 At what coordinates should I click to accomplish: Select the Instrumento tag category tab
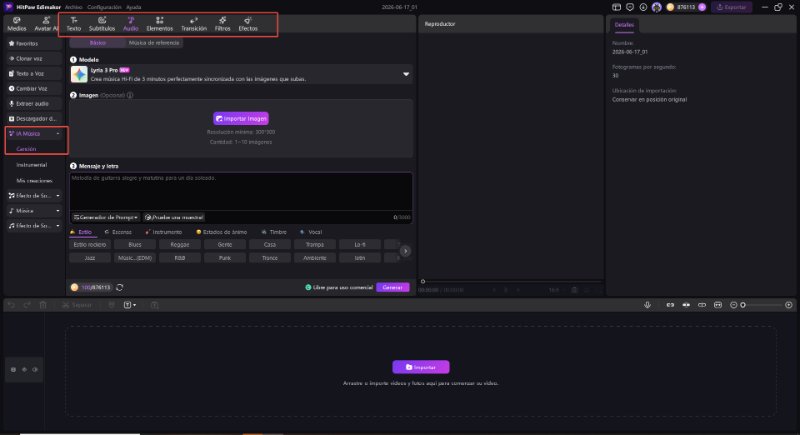[x=163, y=232]
